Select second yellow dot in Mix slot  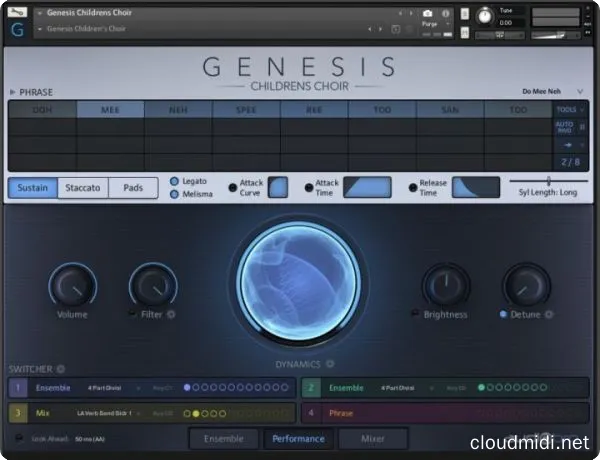[196, 413]
